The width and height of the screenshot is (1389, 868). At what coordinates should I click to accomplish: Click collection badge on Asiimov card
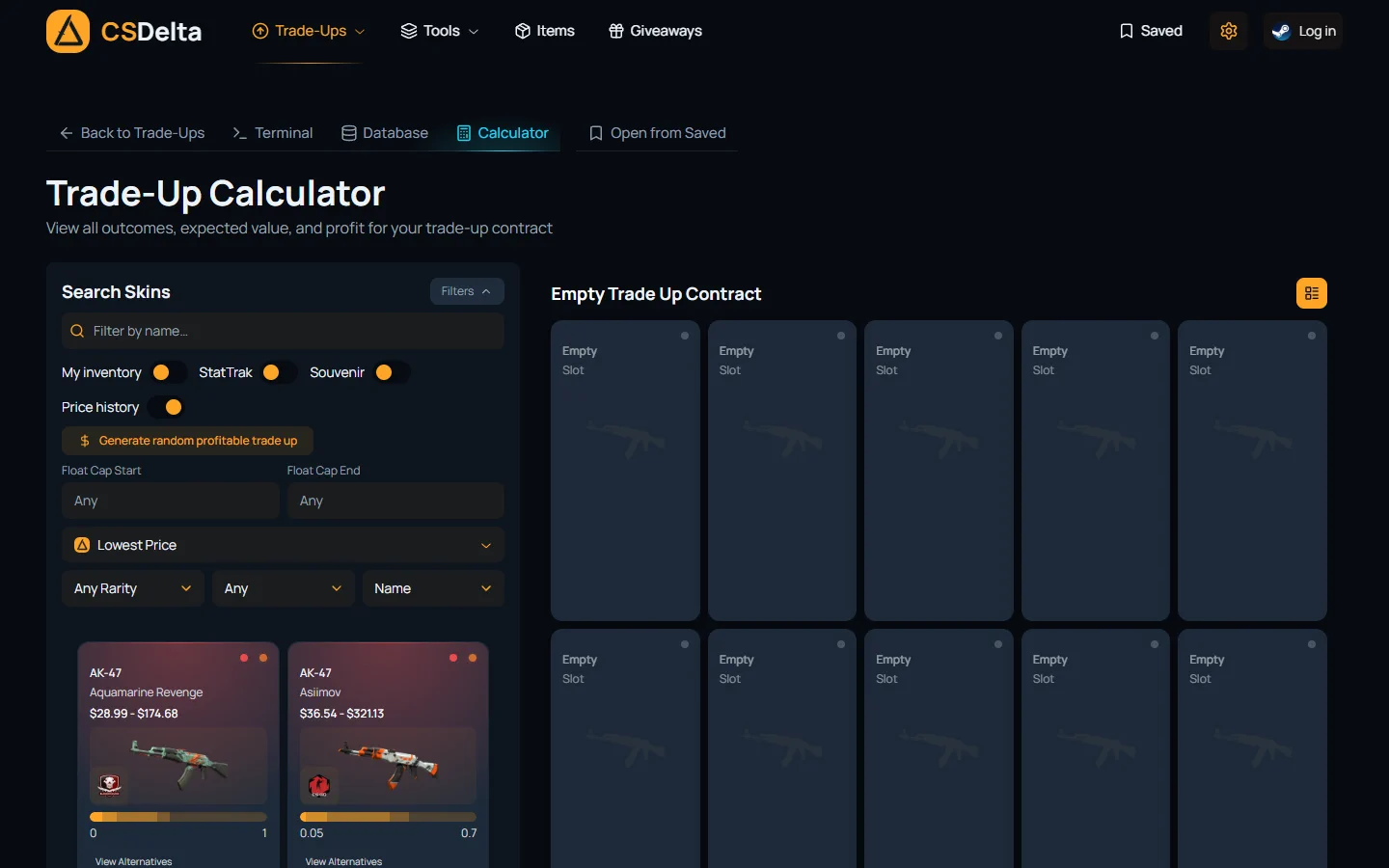click(x=319, y=785)
